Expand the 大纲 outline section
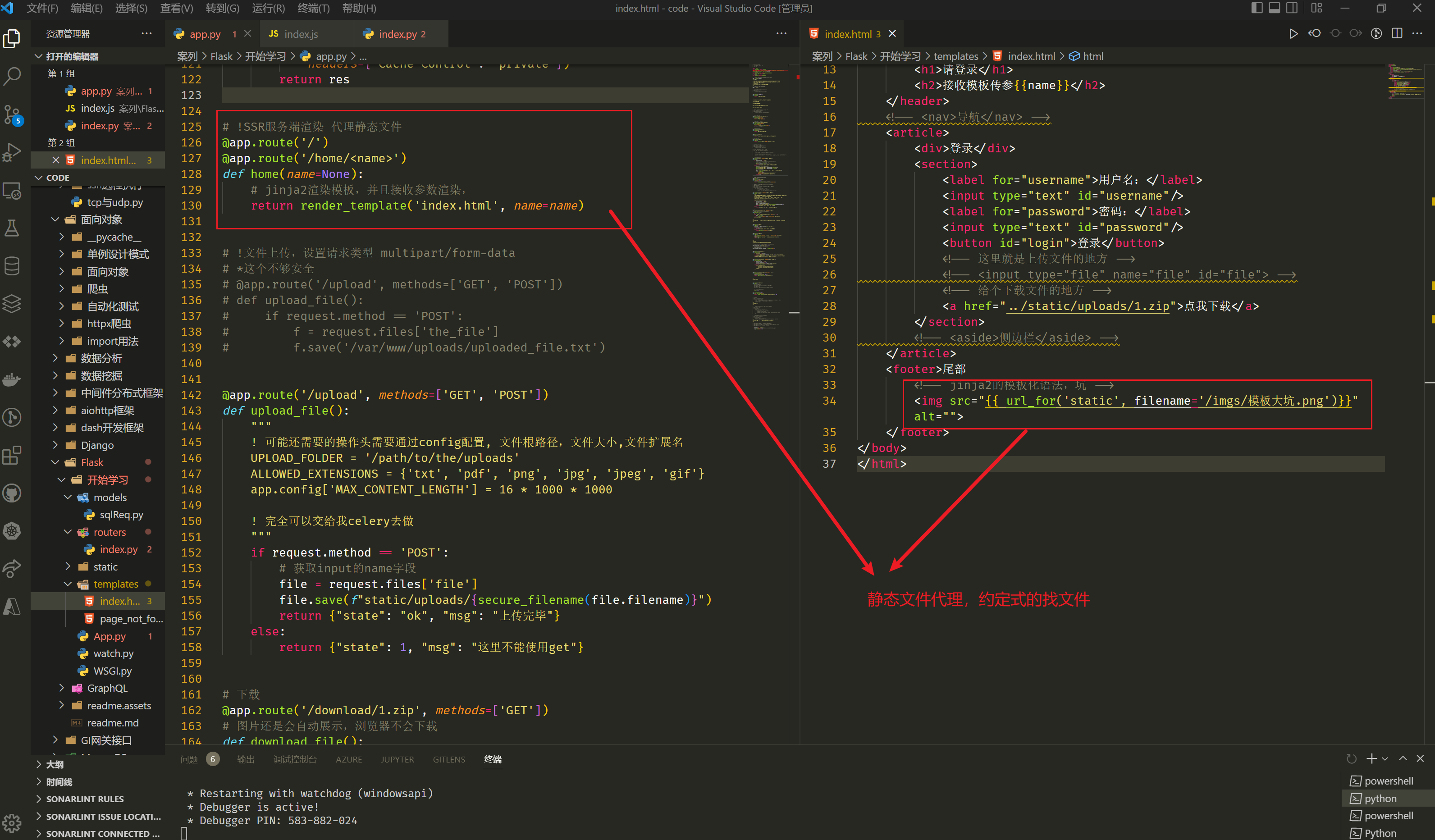The height and width of the screenshot is (840, 1435). click(55, 764)
